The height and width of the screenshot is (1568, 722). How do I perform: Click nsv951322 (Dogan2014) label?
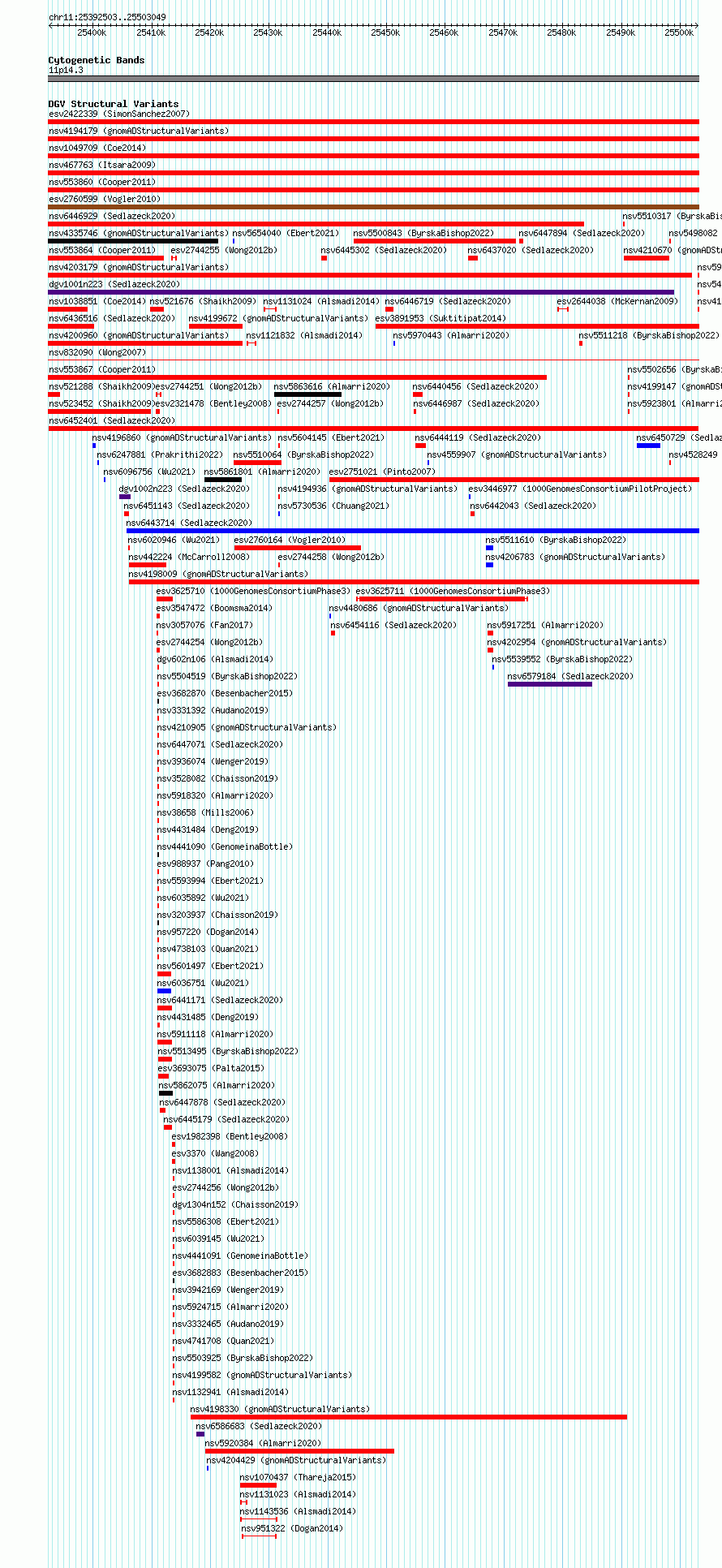coord(292,1528)
